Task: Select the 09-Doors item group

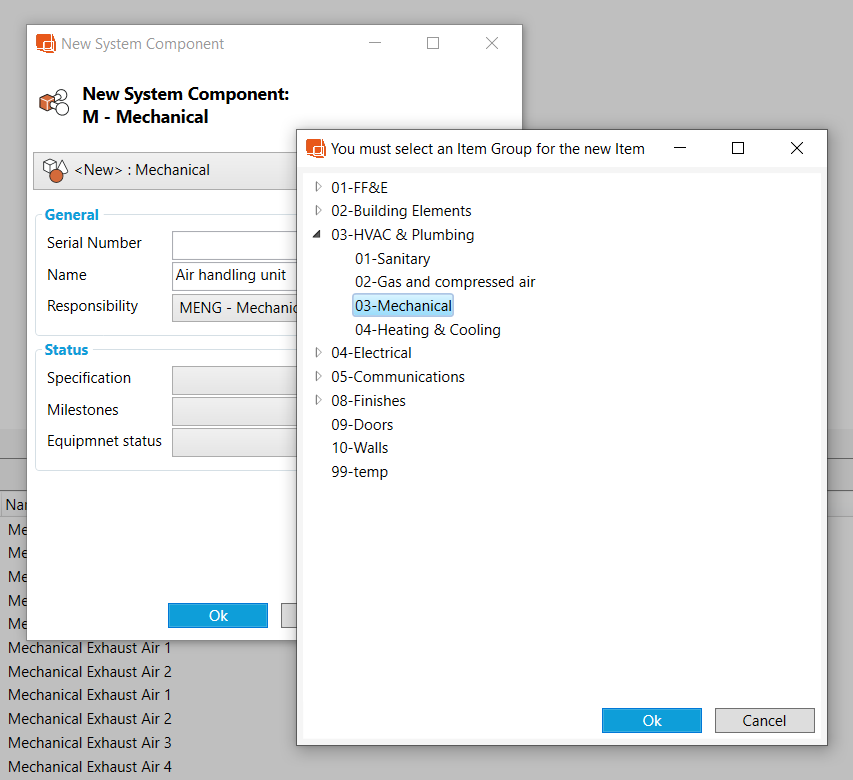Action: pyautogui.click(x=362, y=424)
